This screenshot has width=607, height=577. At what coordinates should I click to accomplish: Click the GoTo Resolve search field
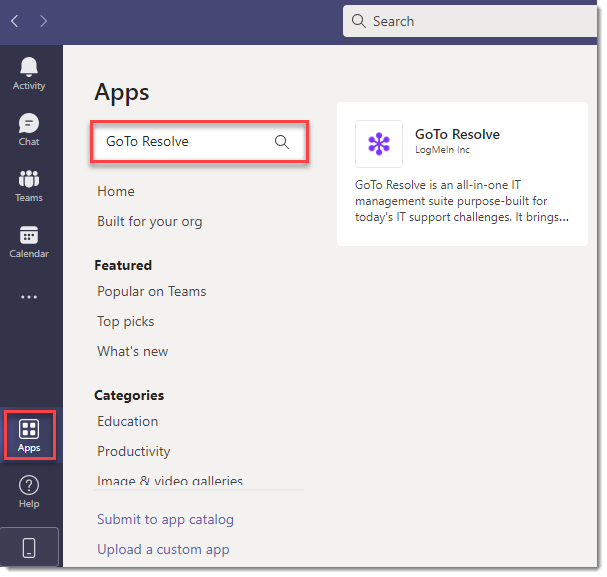tap(199, 142)
